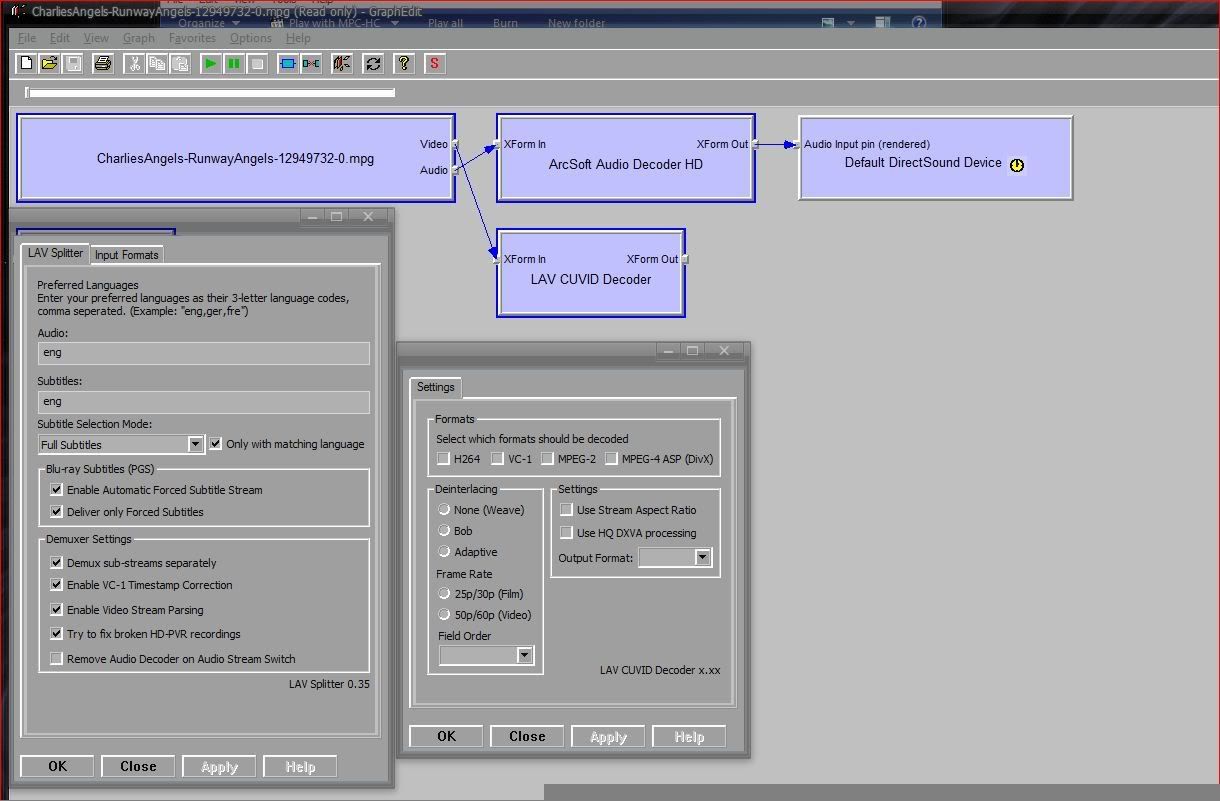Image resolution: width=1220 pixels, height=801 pixels.
Task: Click the Refresh graph toolbar icon
Action: pyautogui.click(x=373, y=64)
